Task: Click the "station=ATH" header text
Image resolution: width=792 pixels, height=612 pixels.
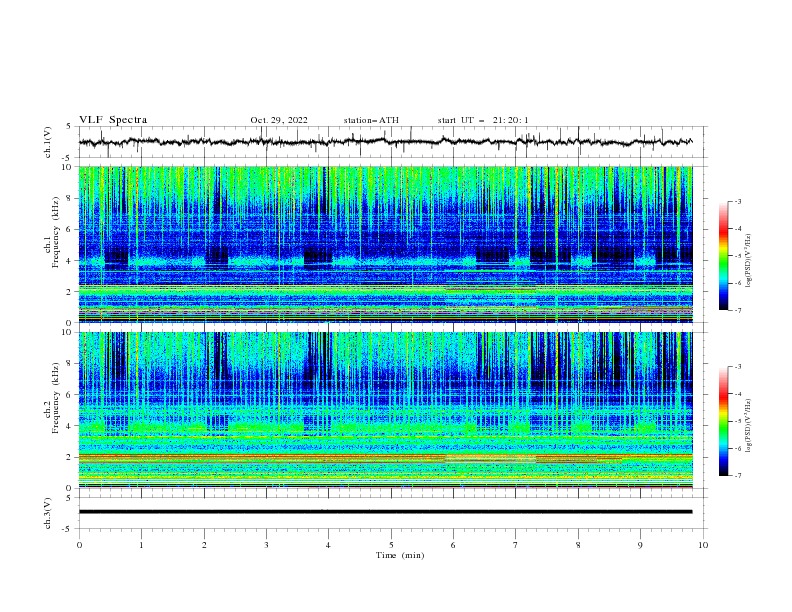Action: pos(371,120)
